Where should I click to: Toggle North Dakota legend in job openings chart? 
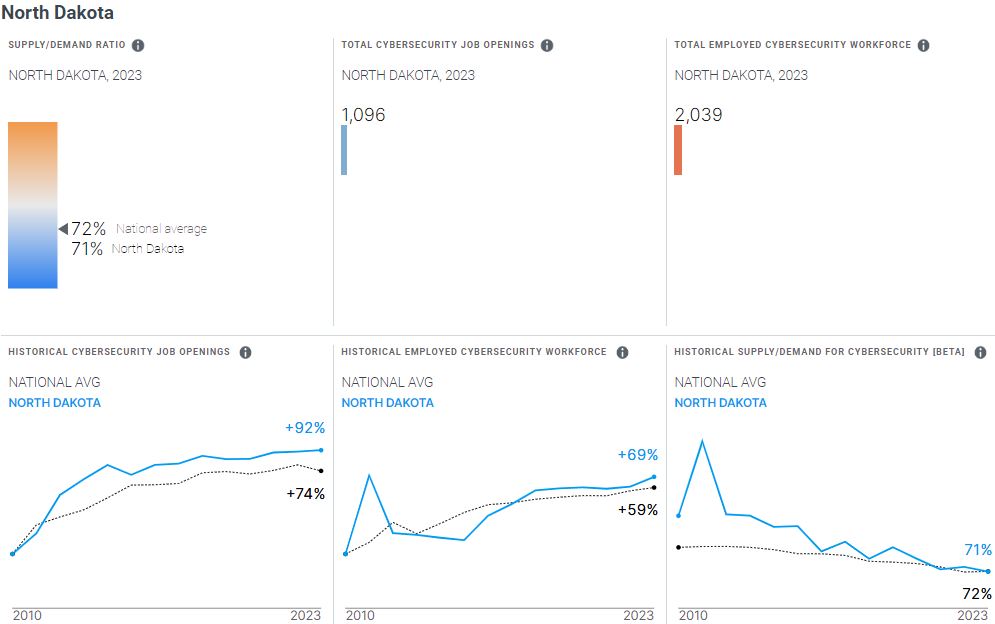point(55,403)
